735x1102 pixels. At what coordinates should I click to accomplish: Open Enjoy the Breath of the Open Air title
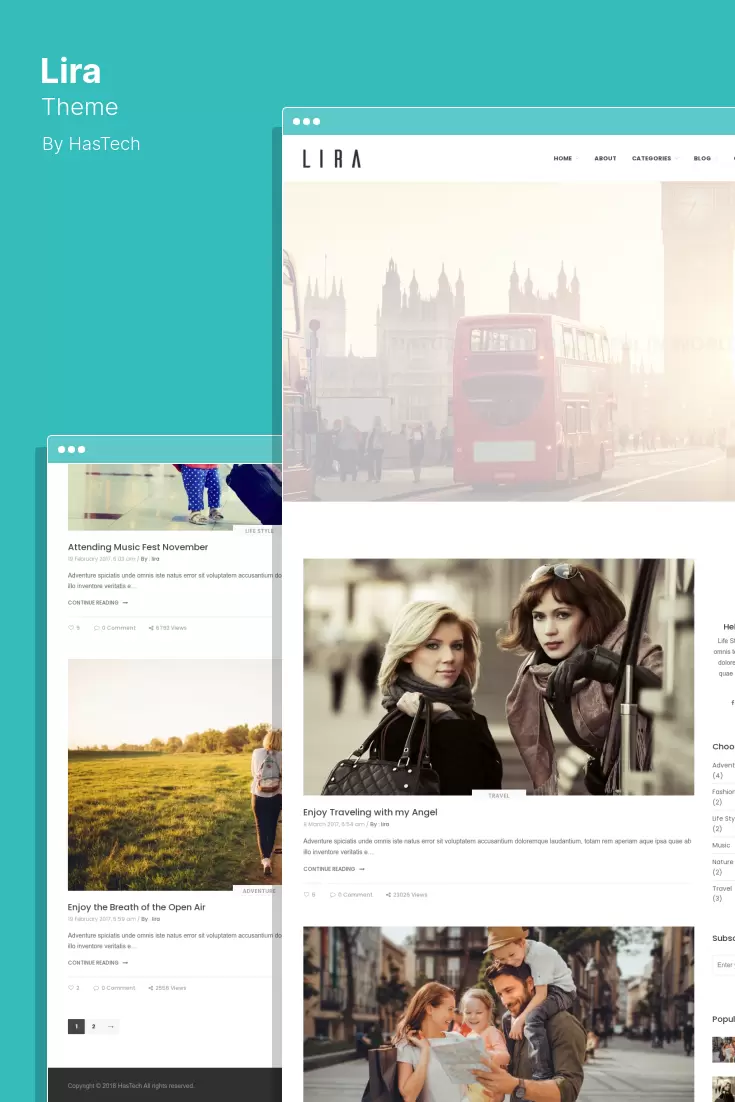coord(136,907)
